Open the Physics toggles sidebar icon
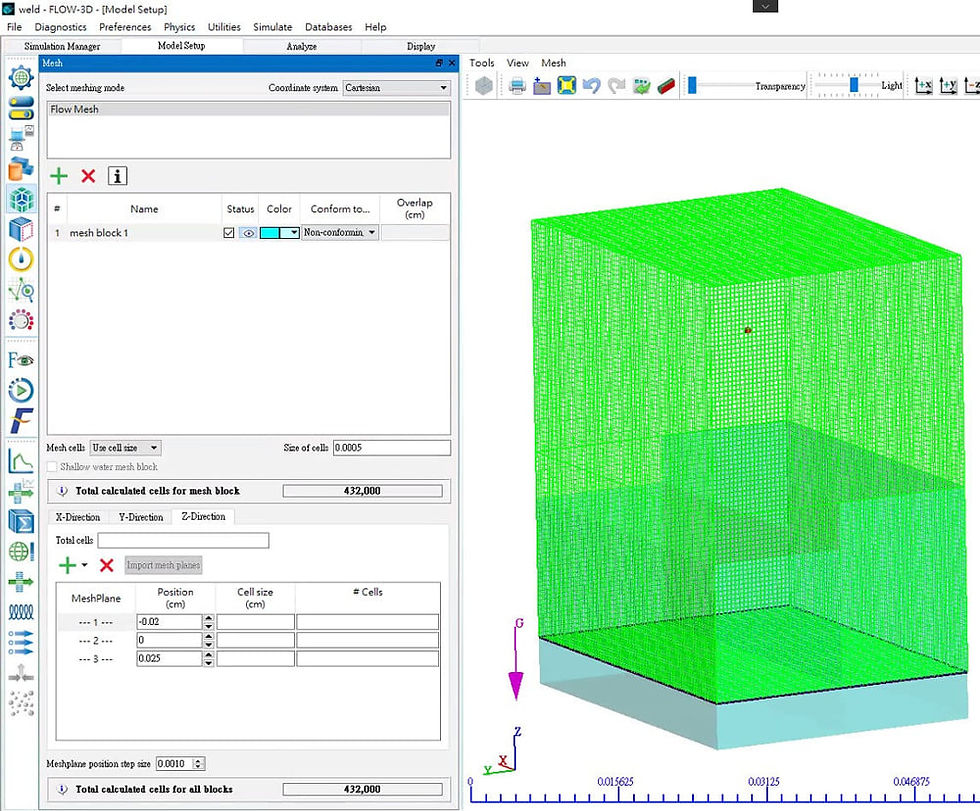Screen dimensions: 980x811 tap(21, 108)
